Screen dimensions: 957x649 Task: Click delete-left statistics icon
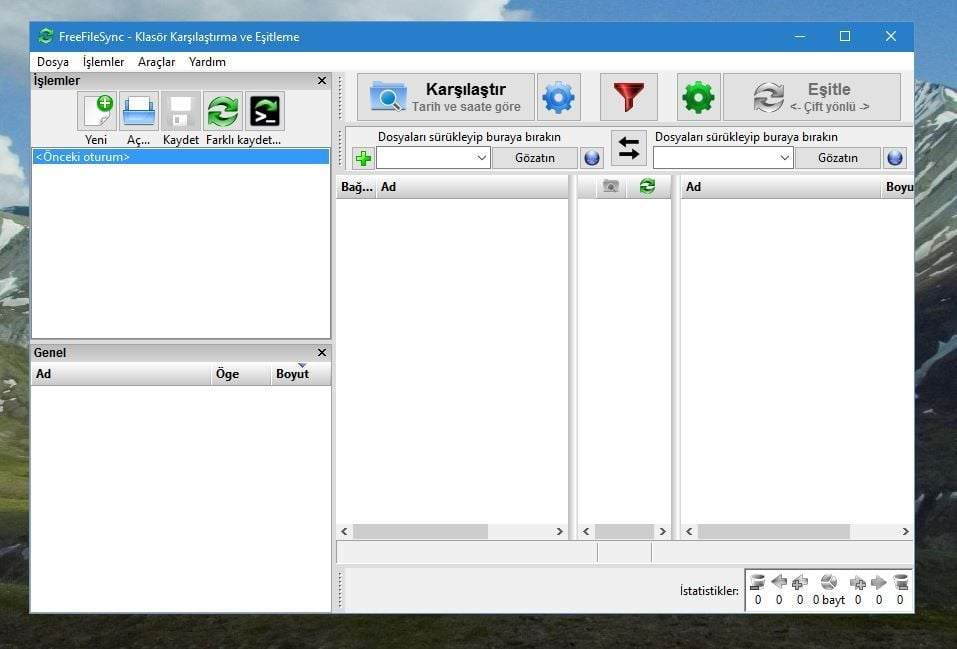(x=757, y=582)
